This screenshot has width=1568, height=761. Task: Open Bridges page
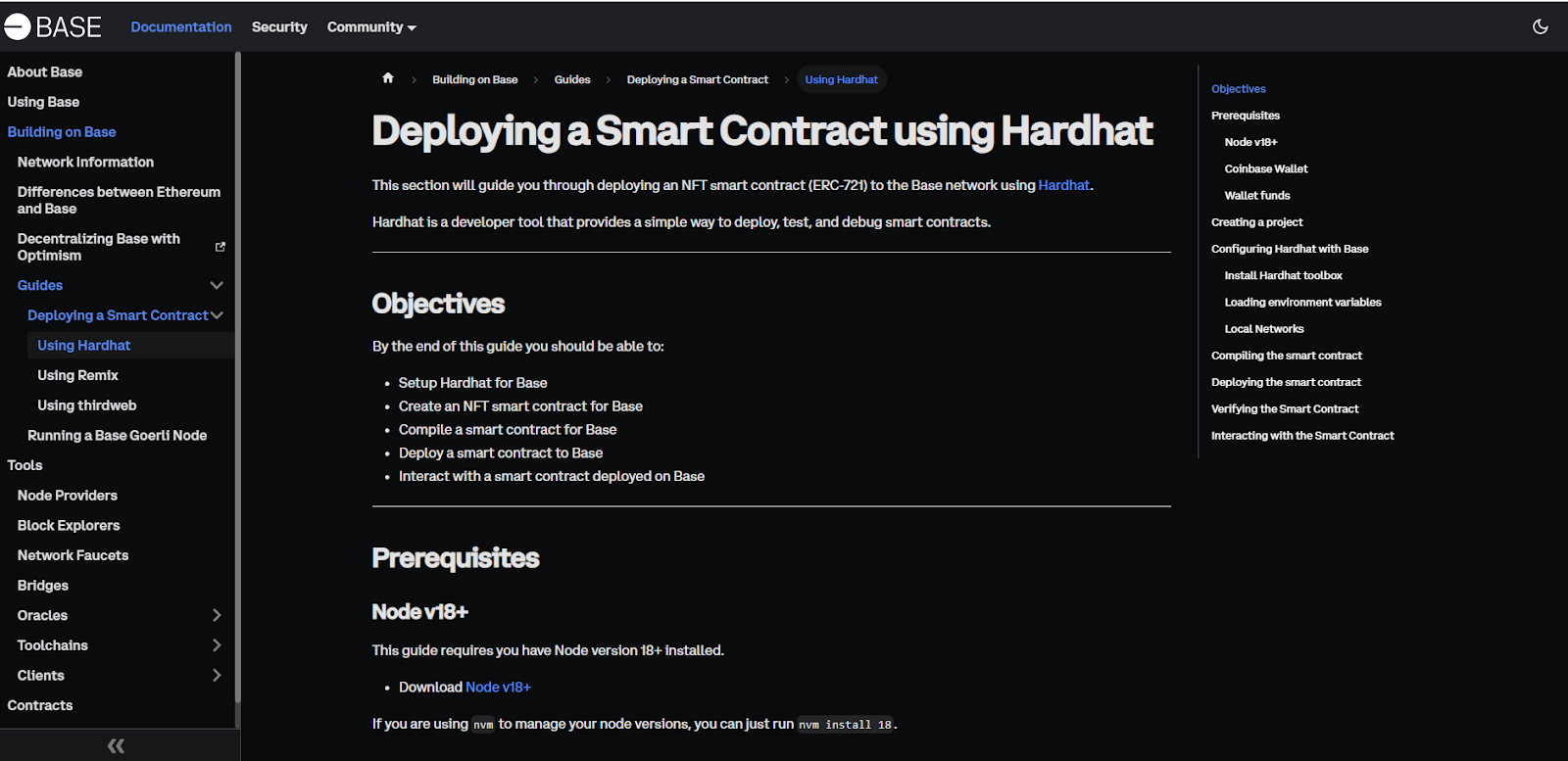(x=42, y=586)
